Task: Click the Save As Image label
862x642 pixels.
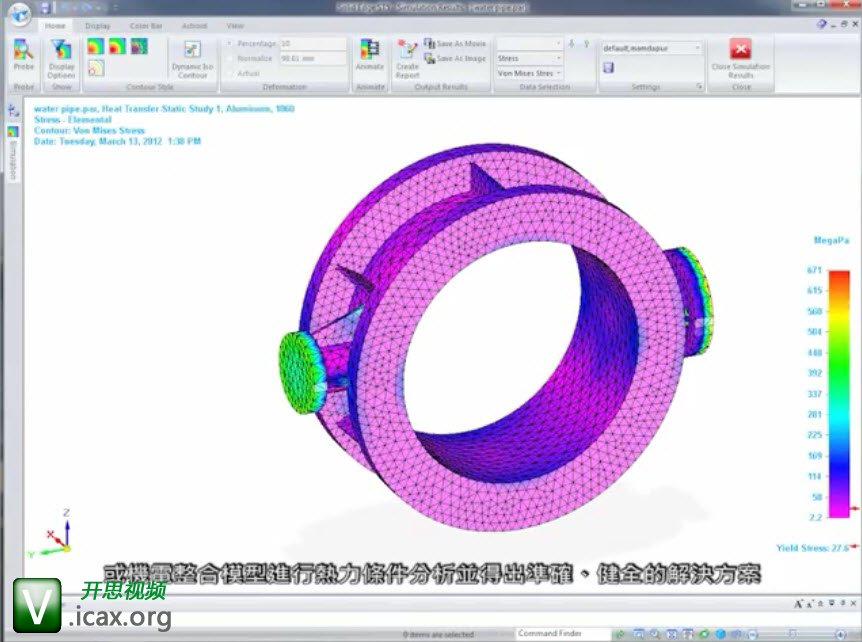Action: [x=461, y=58]
